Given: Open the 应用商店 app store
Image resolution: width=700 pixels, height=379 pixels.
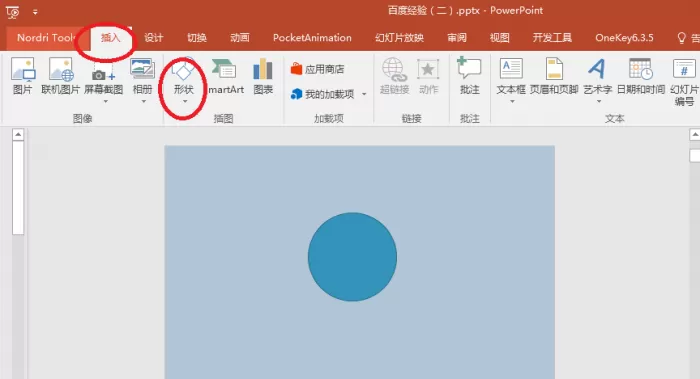Looking at the screenshot, I should coord(317,69).
